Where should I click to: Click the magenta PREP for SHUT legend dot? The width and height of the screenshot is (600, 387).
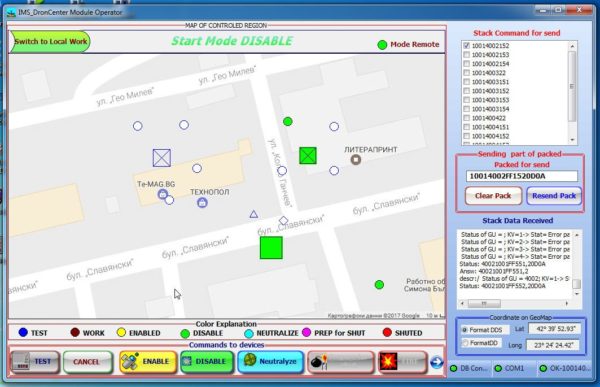[307, 332]
